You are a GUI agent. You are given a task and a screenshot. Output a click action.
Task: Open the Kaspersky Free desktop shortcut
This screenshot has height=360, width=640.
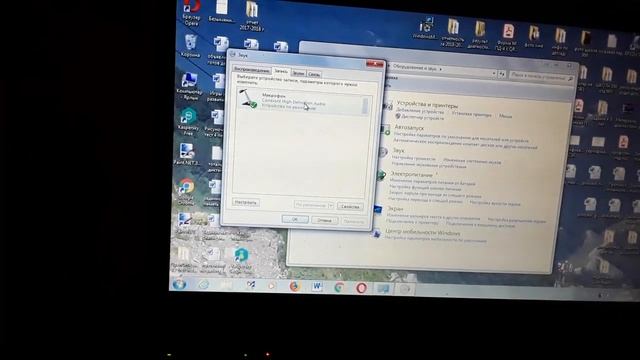point(188,121)
